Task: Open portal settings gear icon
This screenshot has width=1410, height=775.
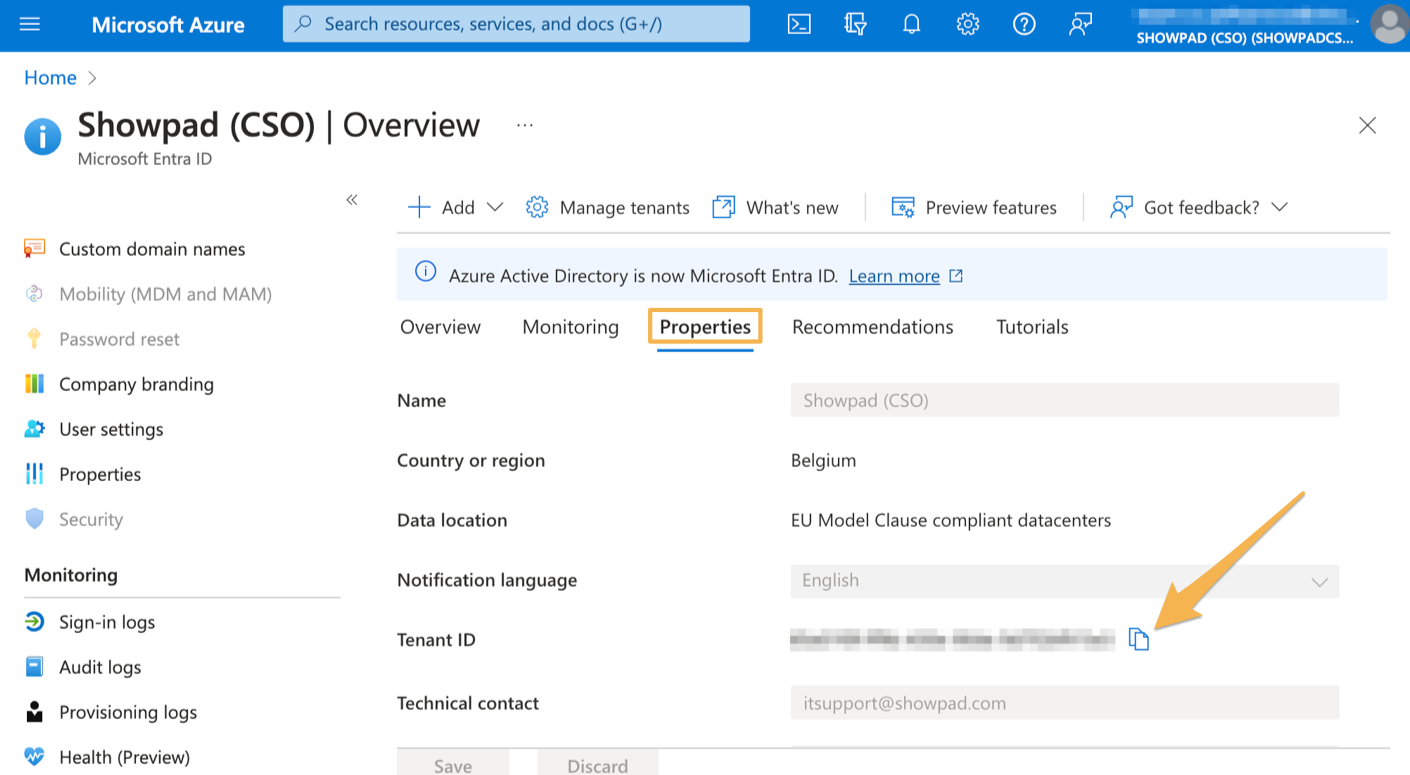Action: tap(967, 24)
